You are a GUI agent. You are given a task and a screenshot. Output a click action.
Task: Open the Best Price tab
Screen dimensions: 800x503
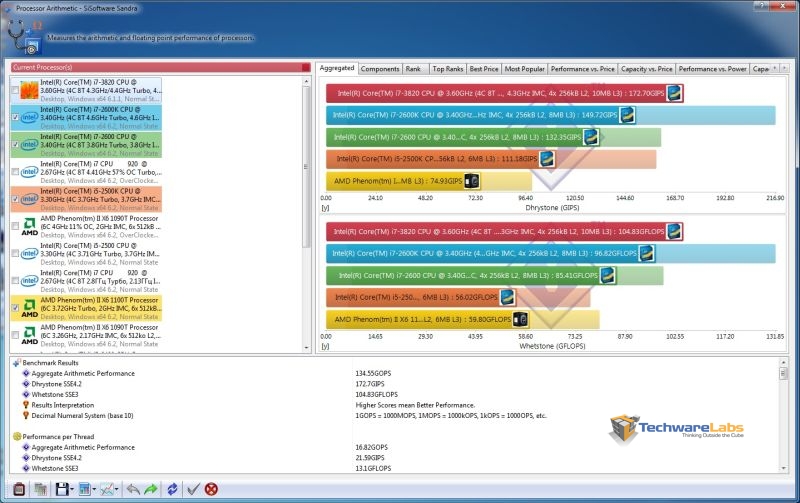point(484,69)
